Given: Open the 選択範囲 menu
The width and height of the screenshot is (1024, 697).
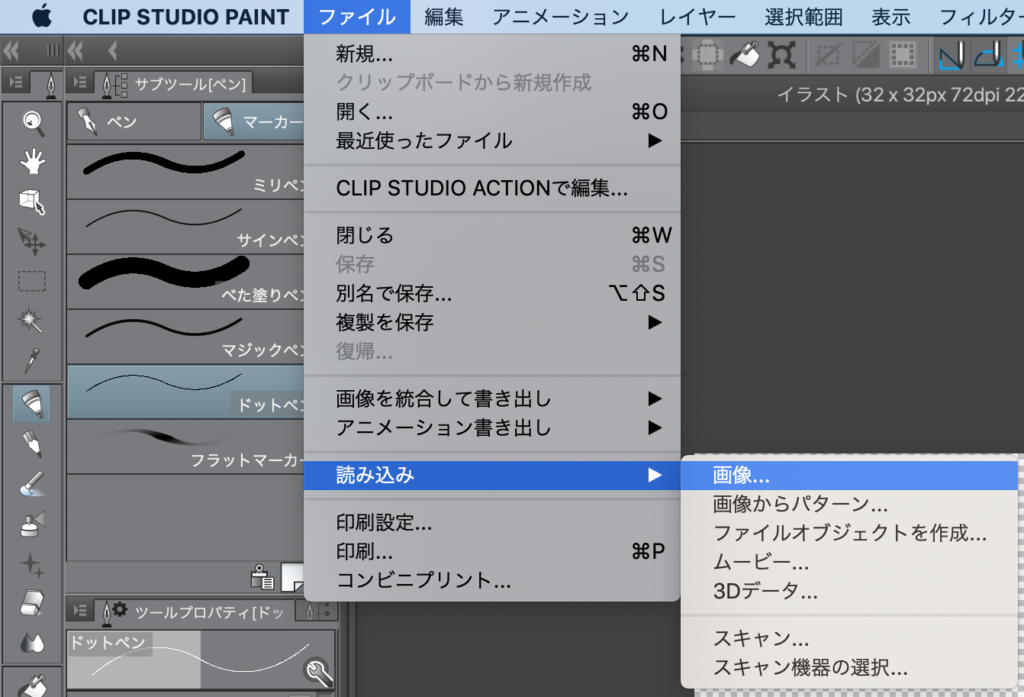Looking at the screenshot, I should [x=804, y=16].
